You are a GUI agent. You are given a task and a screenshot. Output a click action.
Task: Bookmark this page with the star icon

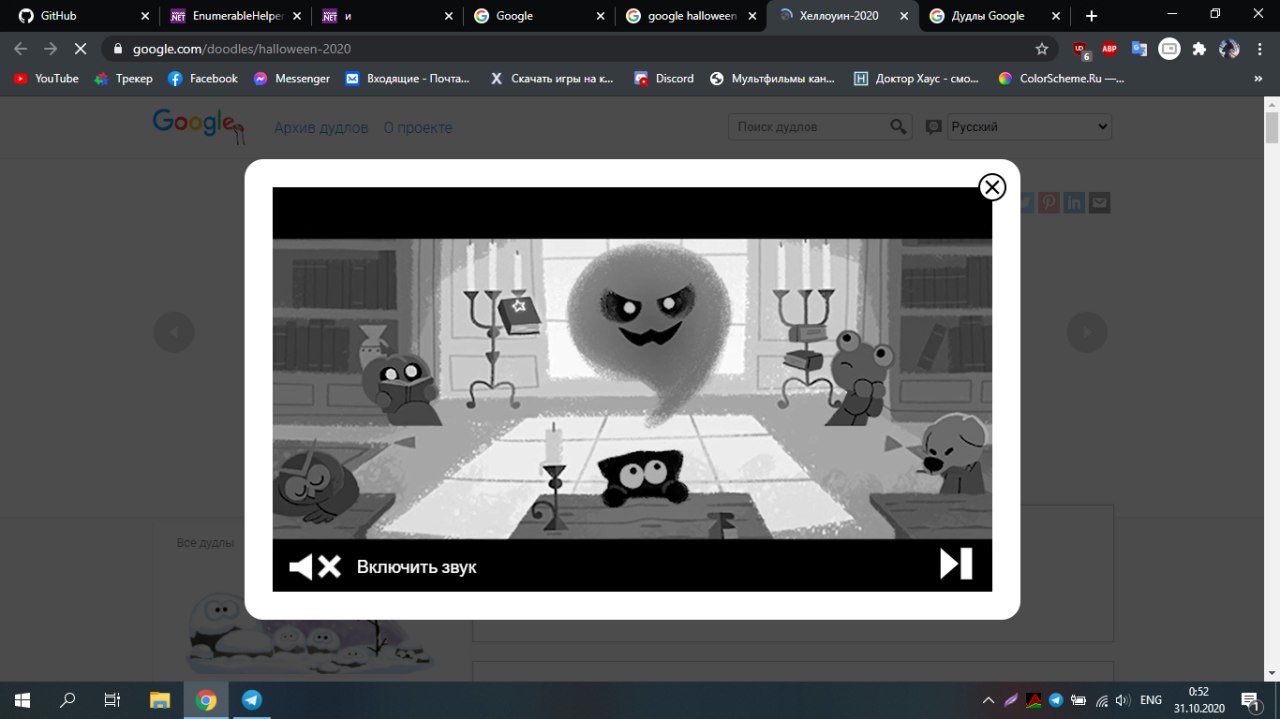[x=1042, y=48]
